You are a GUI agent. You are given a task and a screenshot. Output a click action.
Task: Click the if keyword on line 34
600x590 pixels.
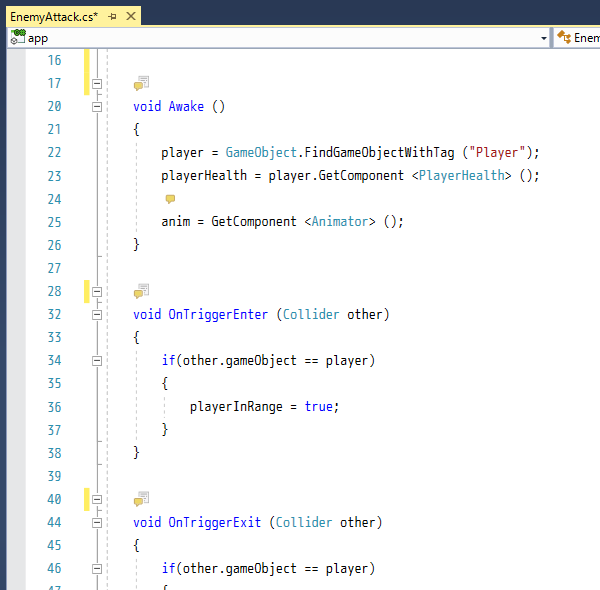click(168, 360)
